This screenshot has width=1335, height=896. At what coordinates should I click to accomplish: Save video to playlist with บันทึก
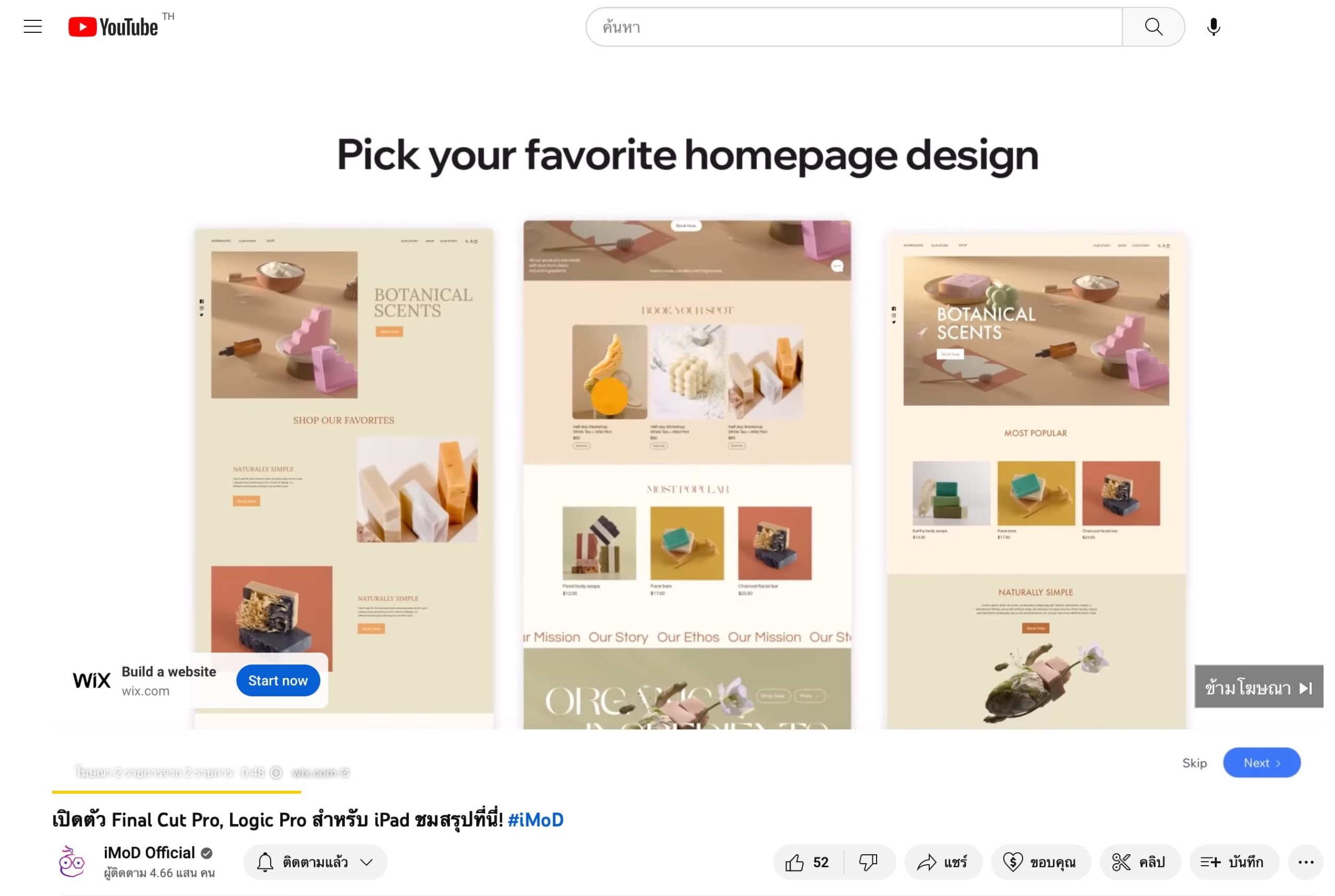pos(1234,862)
